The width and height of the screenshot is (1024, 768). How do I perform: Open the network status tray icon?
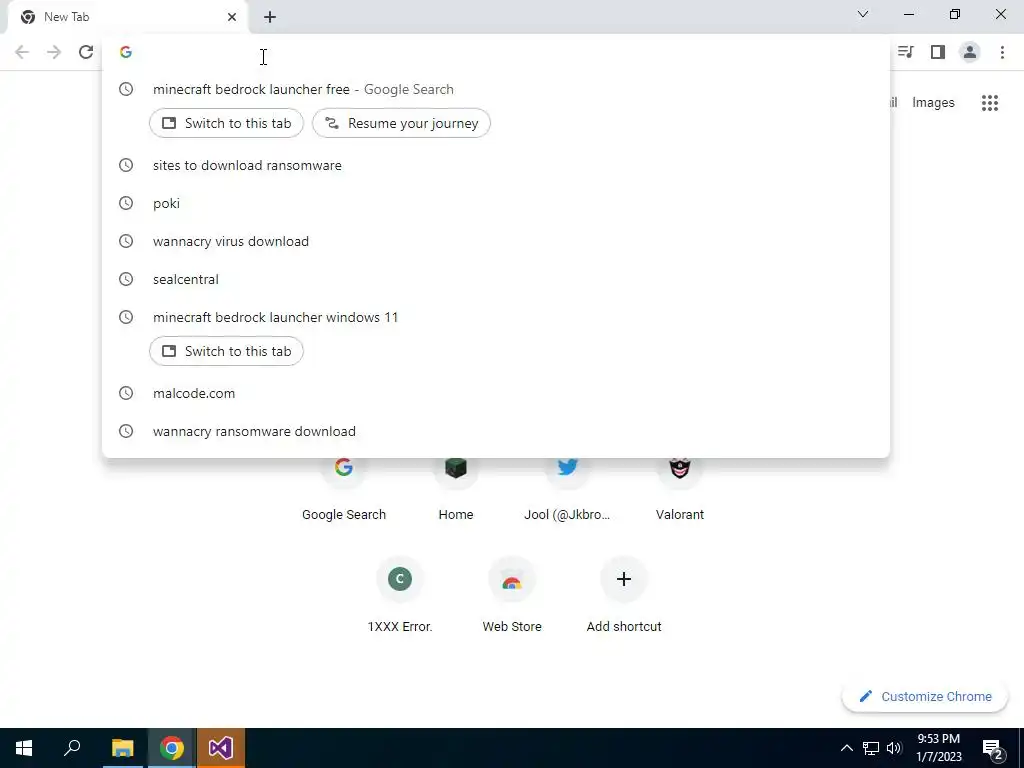pos(871,748)
